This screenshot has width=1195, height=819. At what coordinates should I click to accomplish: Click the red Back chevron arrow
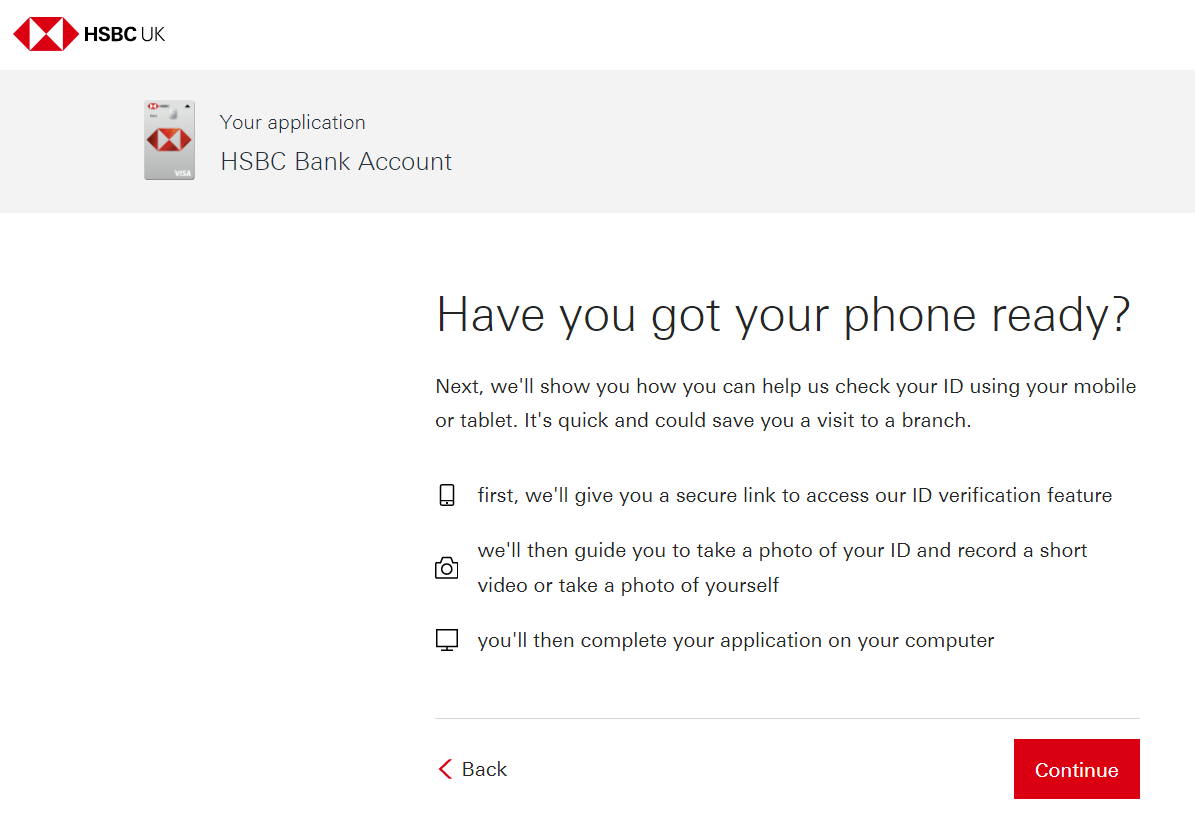(x=445, y=769)
